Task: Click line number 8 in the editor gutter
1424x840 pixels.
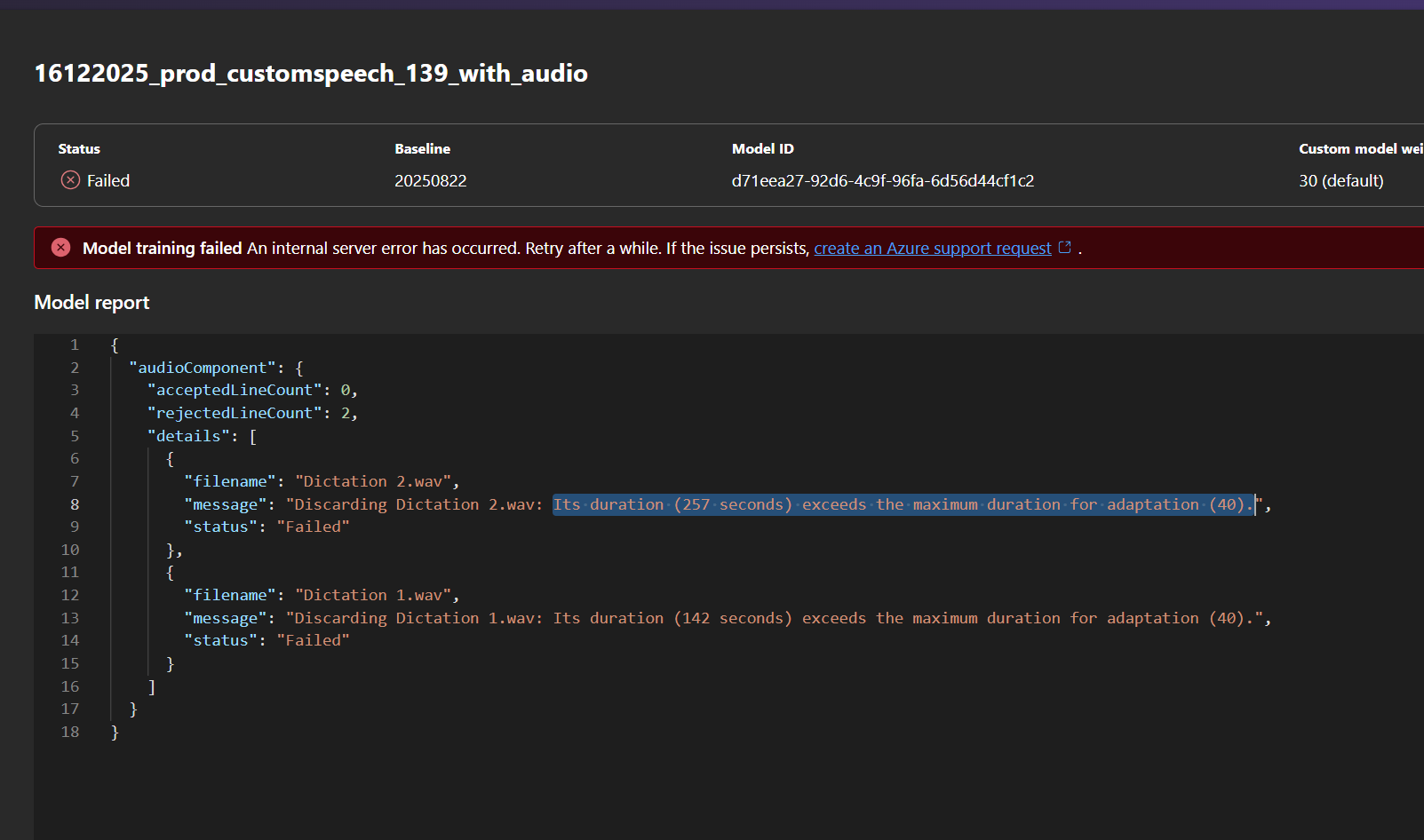Action: coord(75,504)
